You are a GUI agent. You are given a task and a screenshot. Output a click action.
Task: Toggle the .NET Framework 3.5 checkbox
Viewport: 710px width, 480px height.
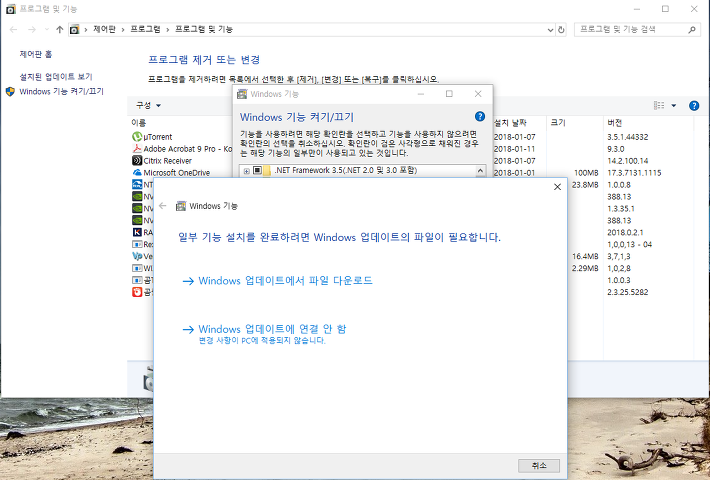(257, 171)
